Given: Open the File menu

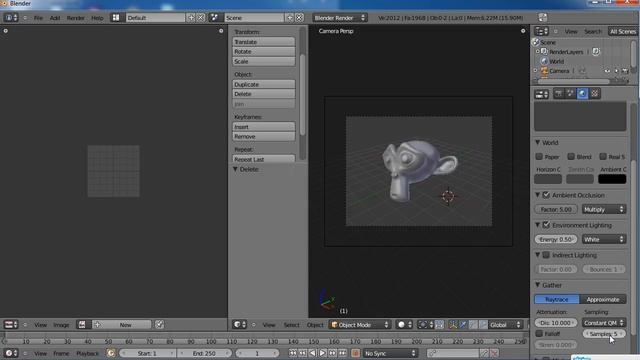Looking at the screenshot, I should 38,18.
